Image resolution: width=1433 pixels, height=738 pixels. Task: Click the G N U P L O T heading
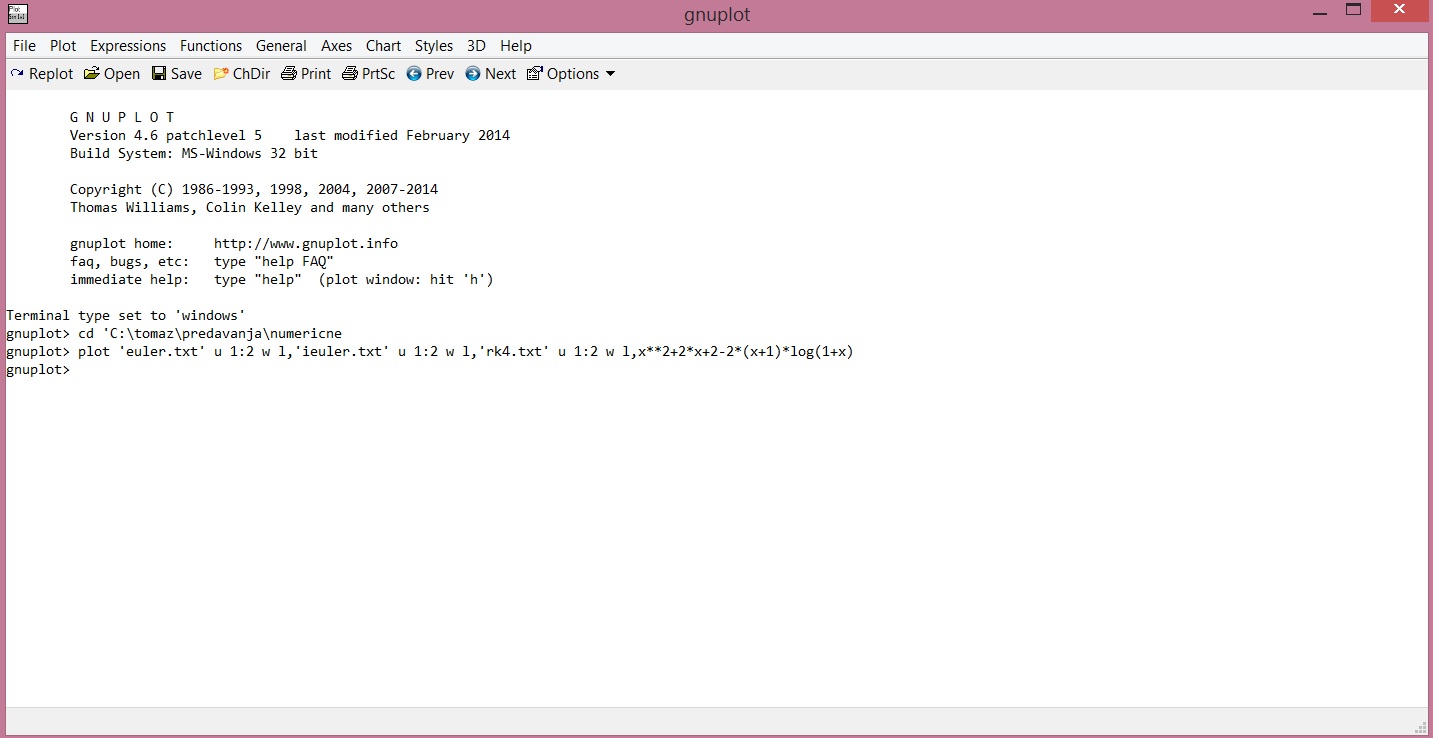pos(122,118)
